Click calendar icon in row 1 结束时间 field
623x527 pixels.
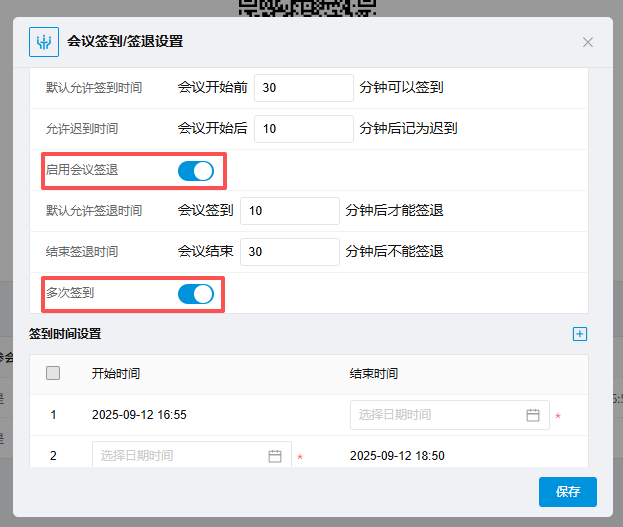533,415
